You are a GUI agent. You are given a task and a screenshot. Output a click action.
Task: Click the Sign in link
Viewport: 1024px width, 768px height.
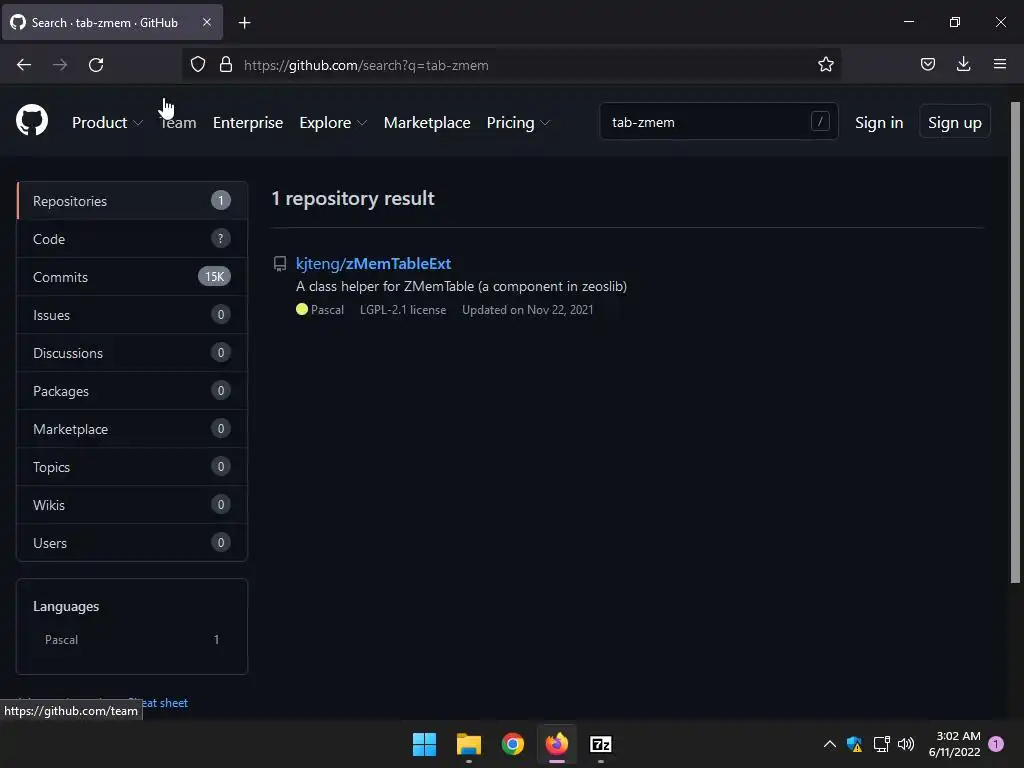click(x=879, y=122)
